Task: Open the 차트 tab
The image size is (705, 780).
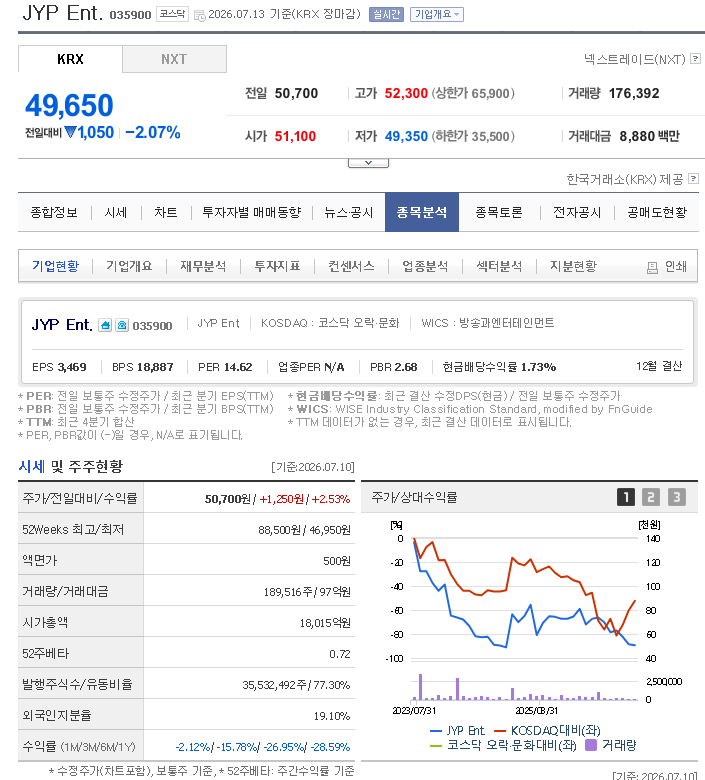Action: 166,213
